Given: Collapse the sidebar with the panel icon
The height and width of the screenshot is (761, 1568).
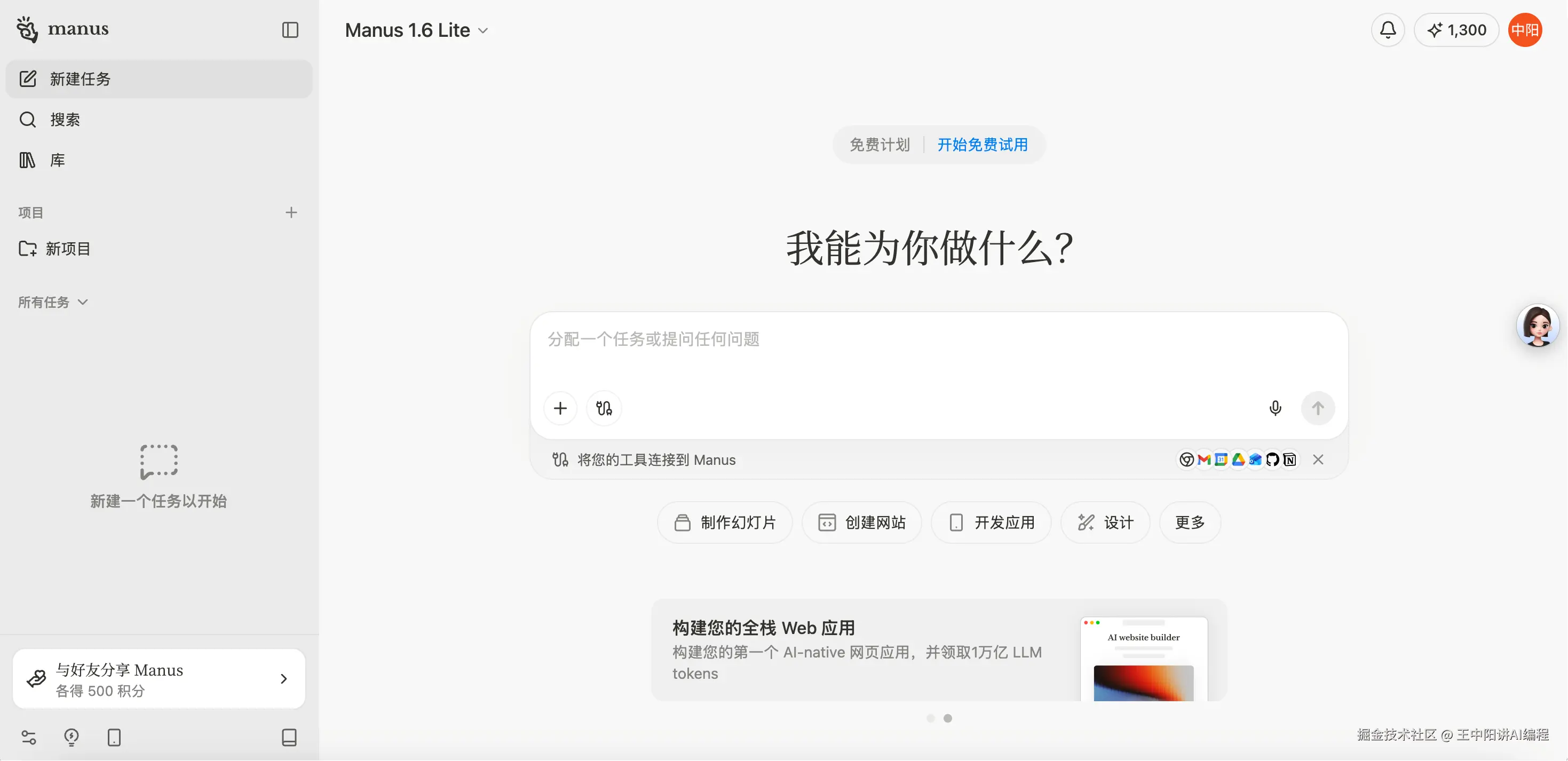Looking at the screenshot, I should [x=290, y=30].
